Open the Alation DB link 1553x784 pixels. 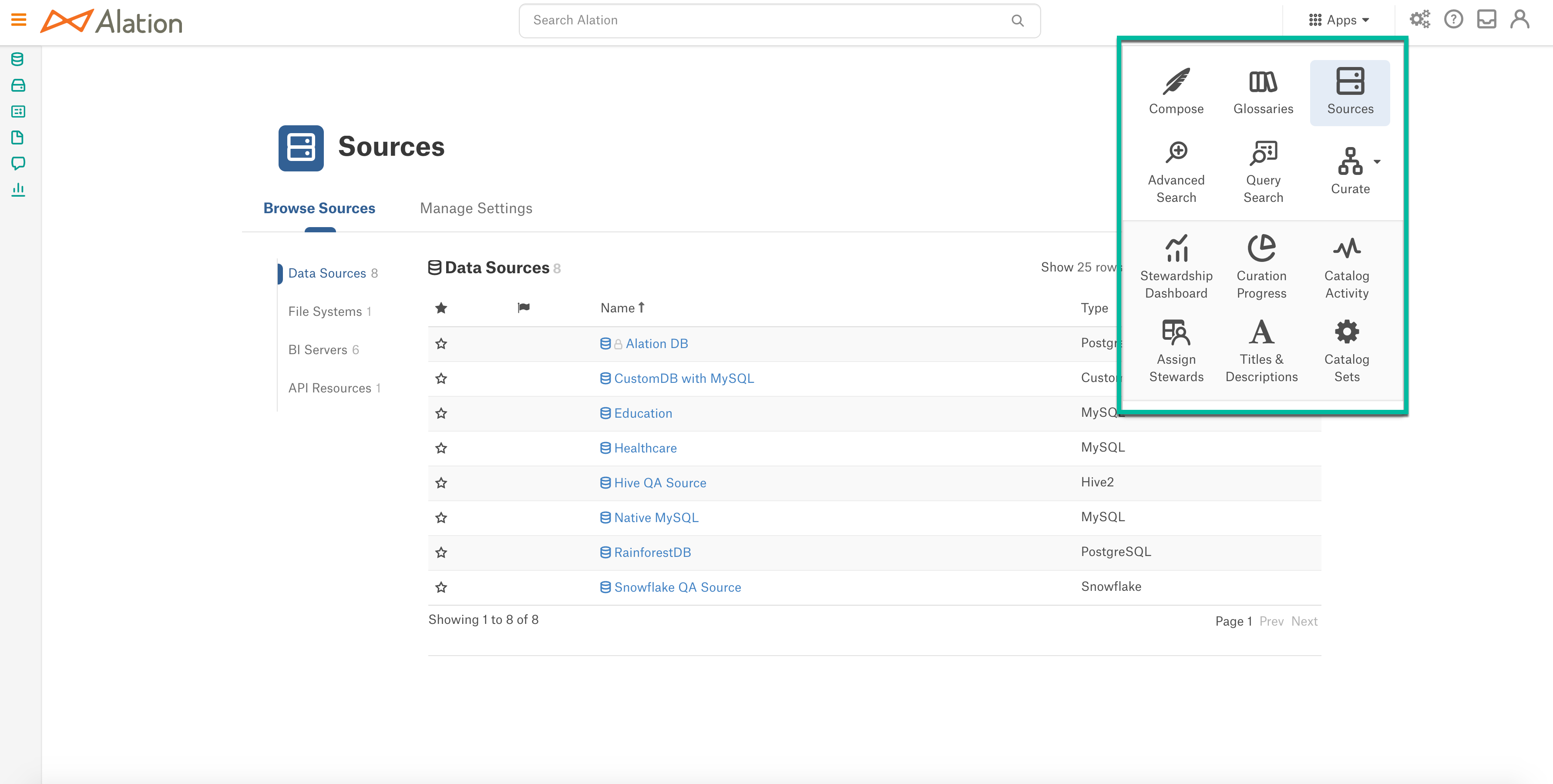click(656, 344)
